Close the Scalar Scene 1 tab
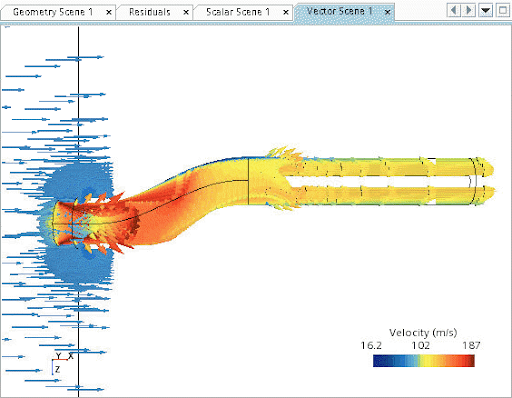The image size is (512, 398). [x=286, y=13]
